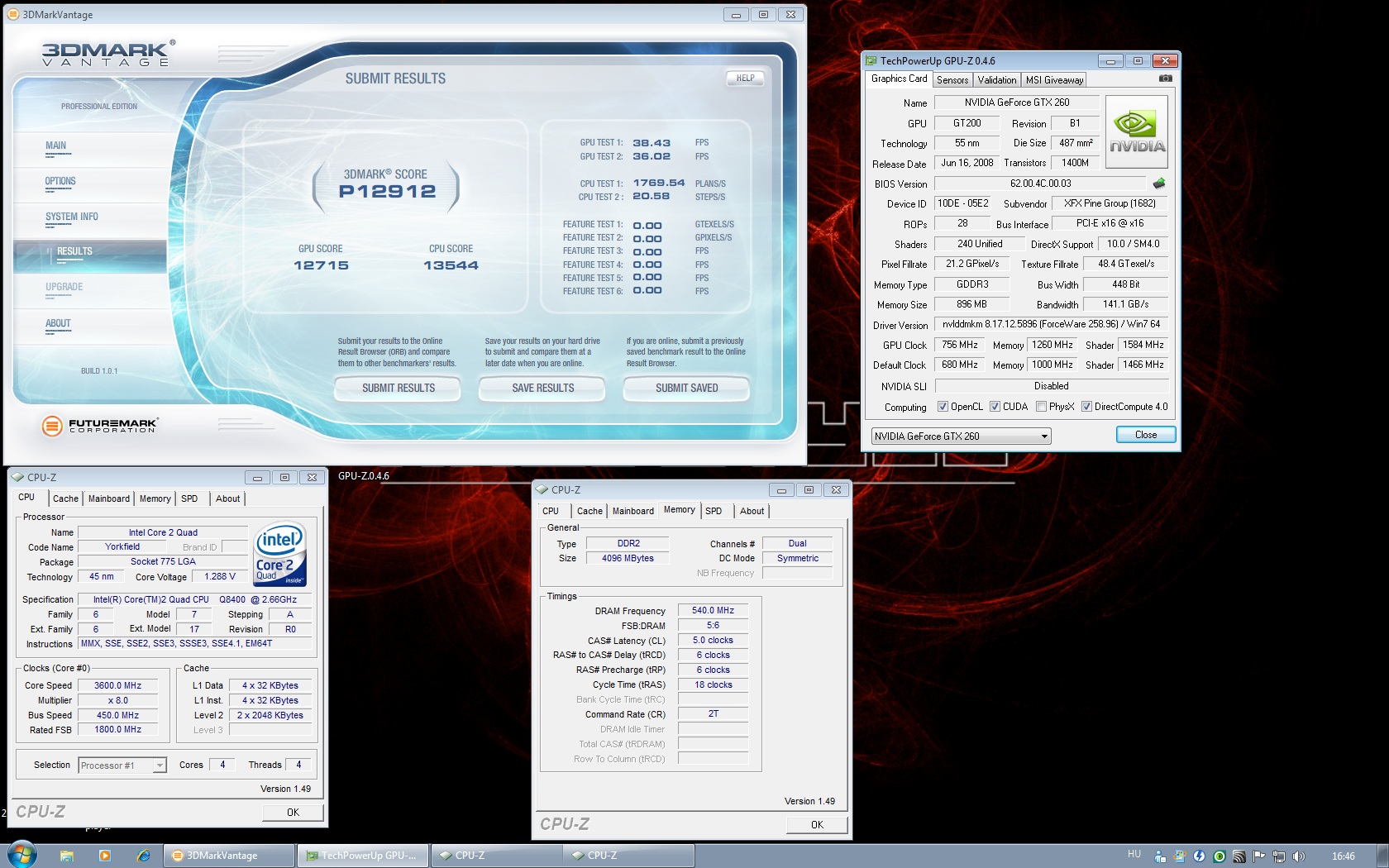The height and width of the screenshot is (868, 1389).
Task: Click the NVIDIA logo in GPU-Z
Action: 1137,132
